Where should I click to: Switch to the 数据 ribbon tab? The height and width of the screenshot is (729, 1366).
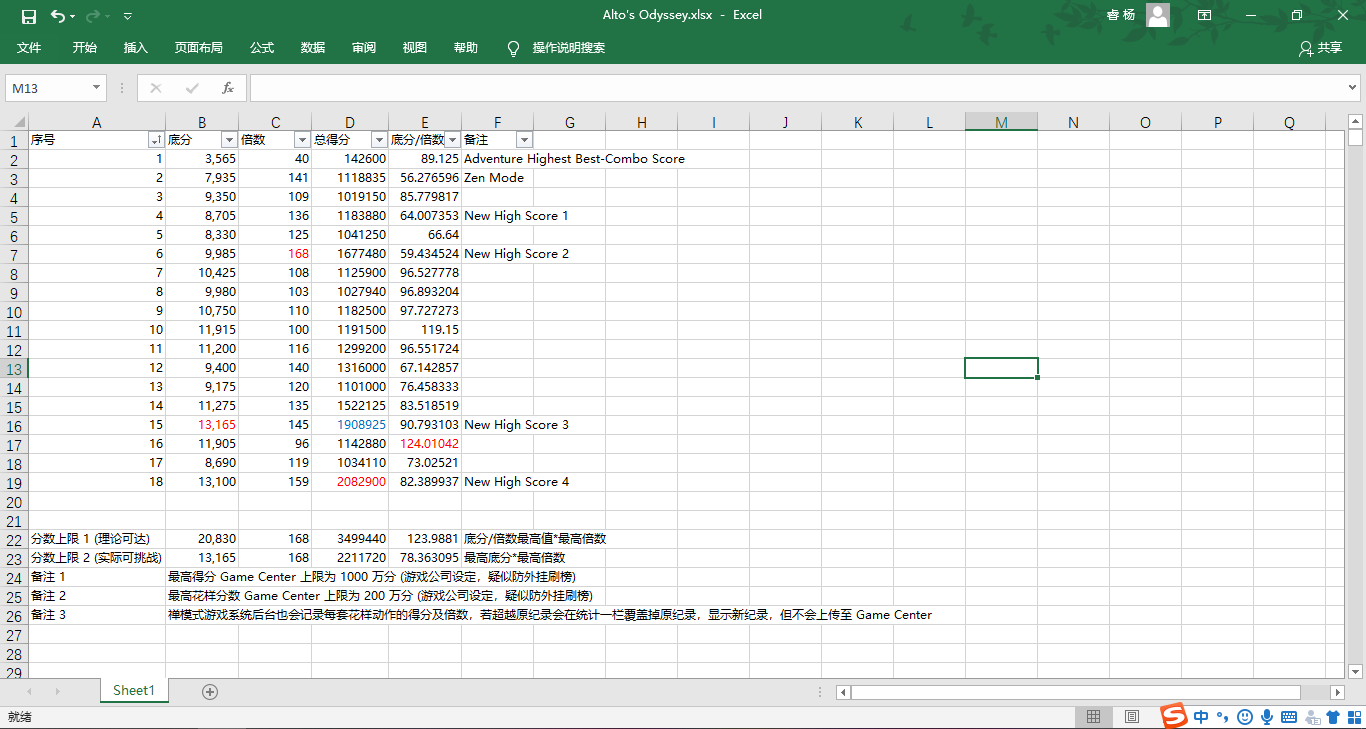(313, 48)
